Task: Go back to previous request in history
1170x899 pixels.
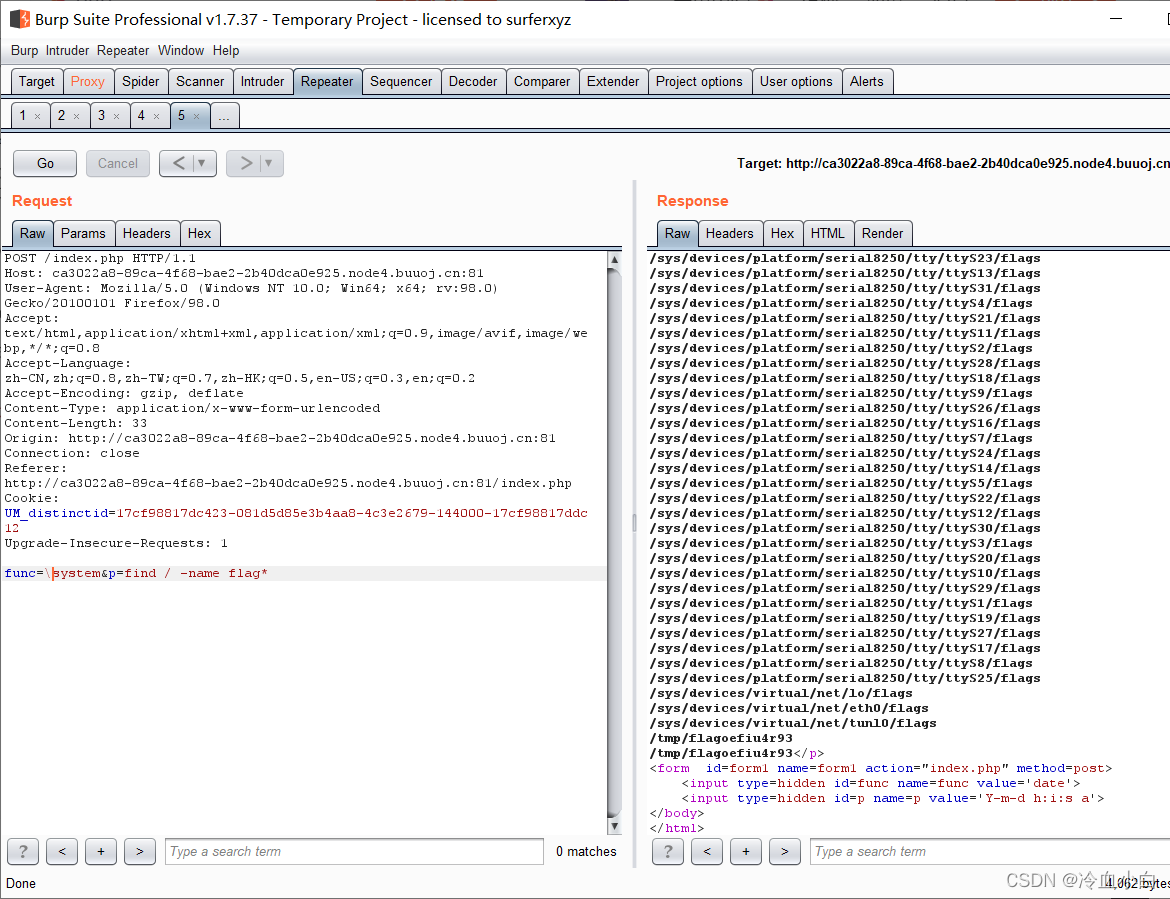Action: coord(178,163)
